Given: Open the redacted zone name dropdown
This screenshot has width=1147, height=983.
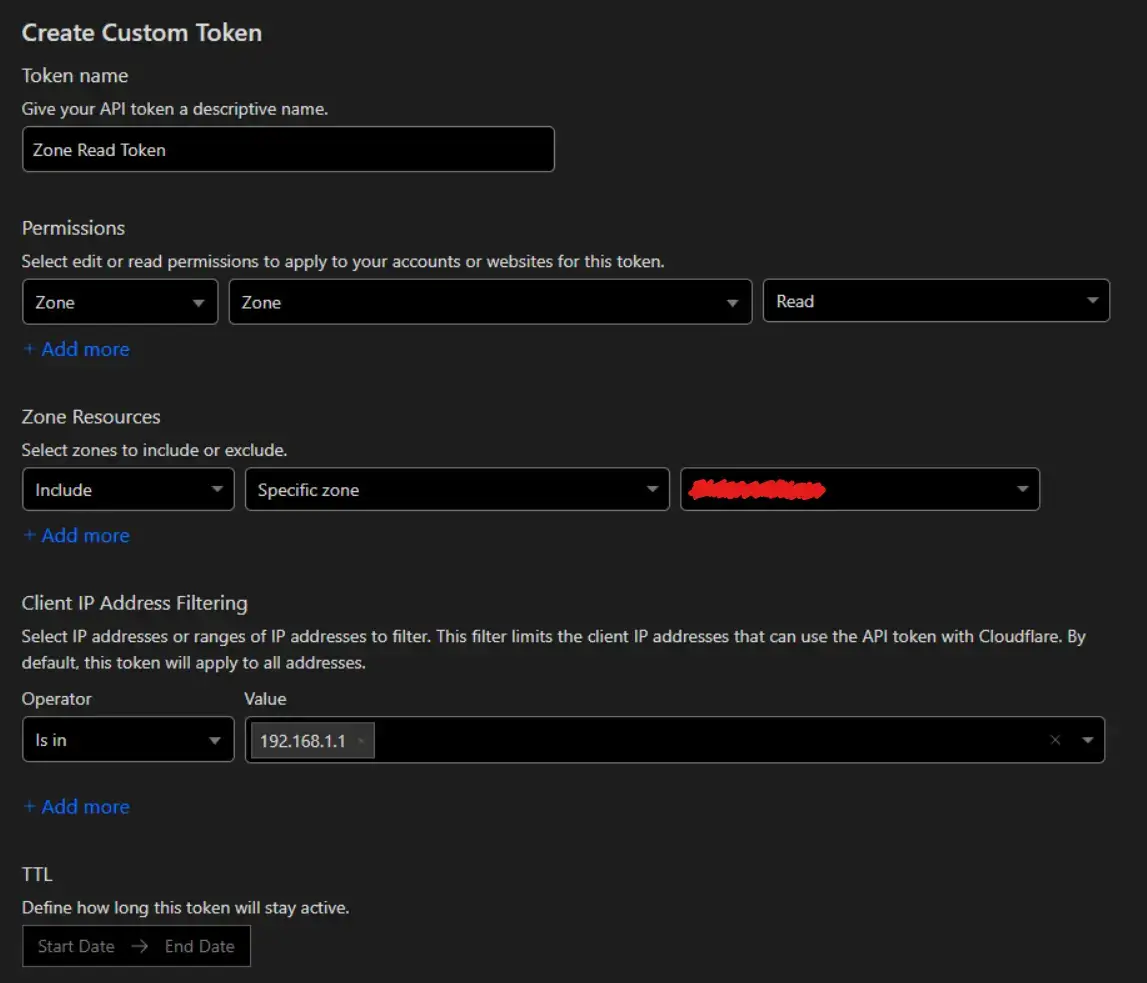Looking at the screenshot, I should [x=860, y=489].
